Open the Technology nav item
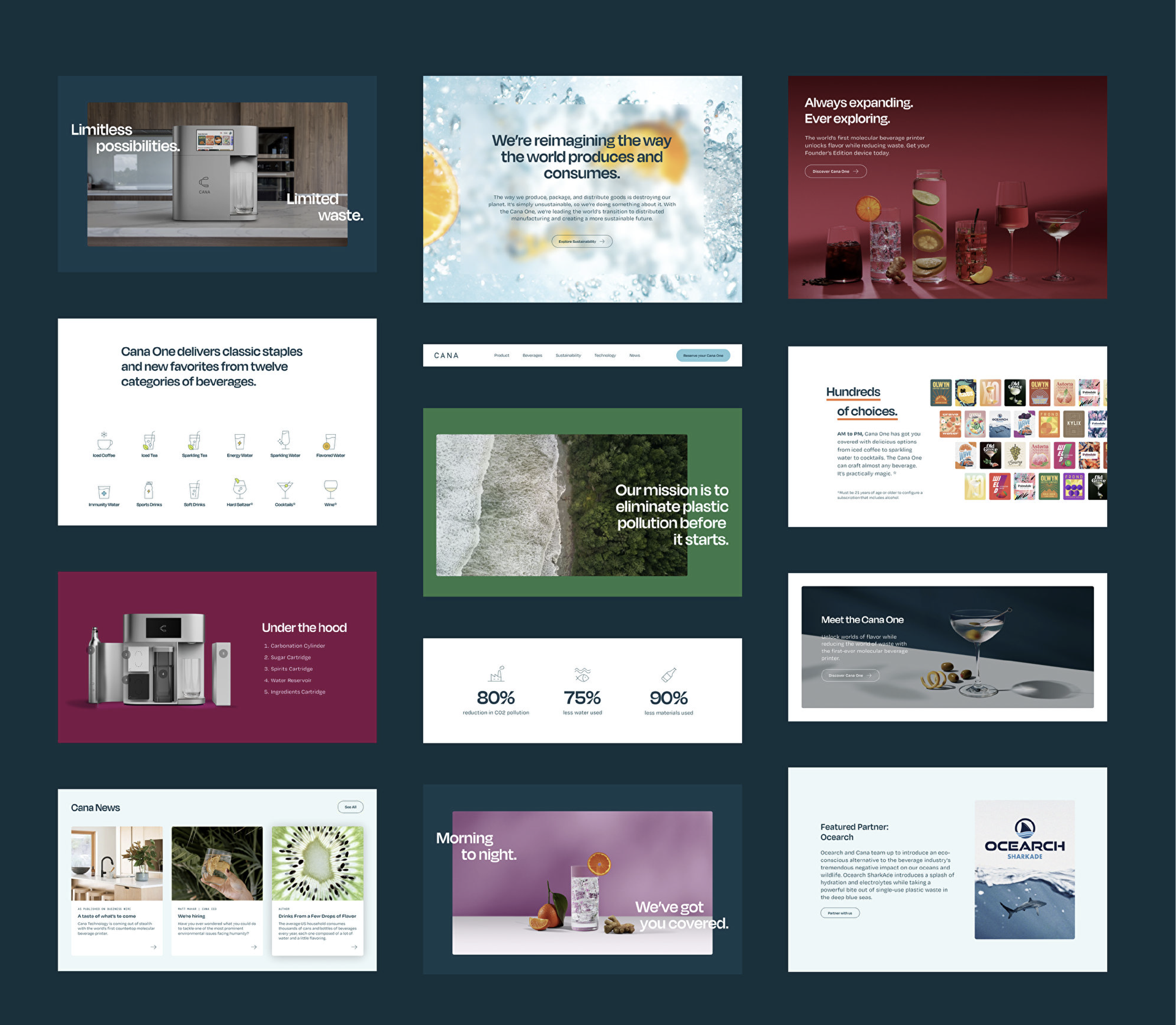Viewport: 1176px width, 1025px height. click(x=604, y=355)
